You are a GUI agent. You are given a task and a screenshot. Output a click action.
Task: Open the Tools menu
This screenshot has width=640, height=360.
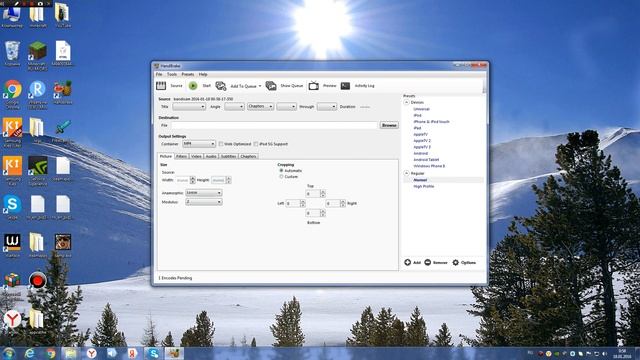pos(172,75)
